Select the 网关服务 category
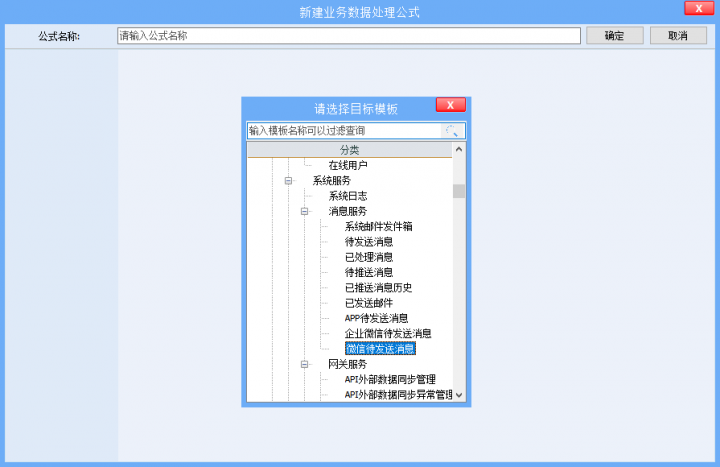720x467 pixels. 348,364
